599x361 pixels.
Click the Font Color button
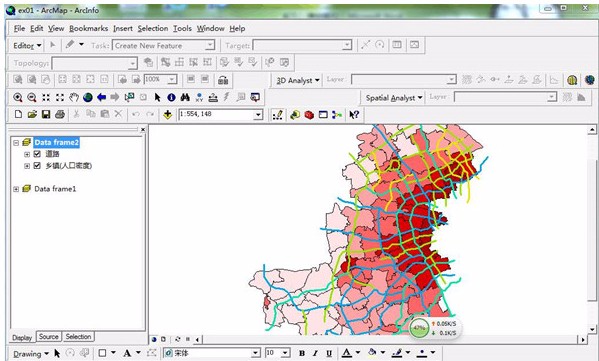point(346,353)
